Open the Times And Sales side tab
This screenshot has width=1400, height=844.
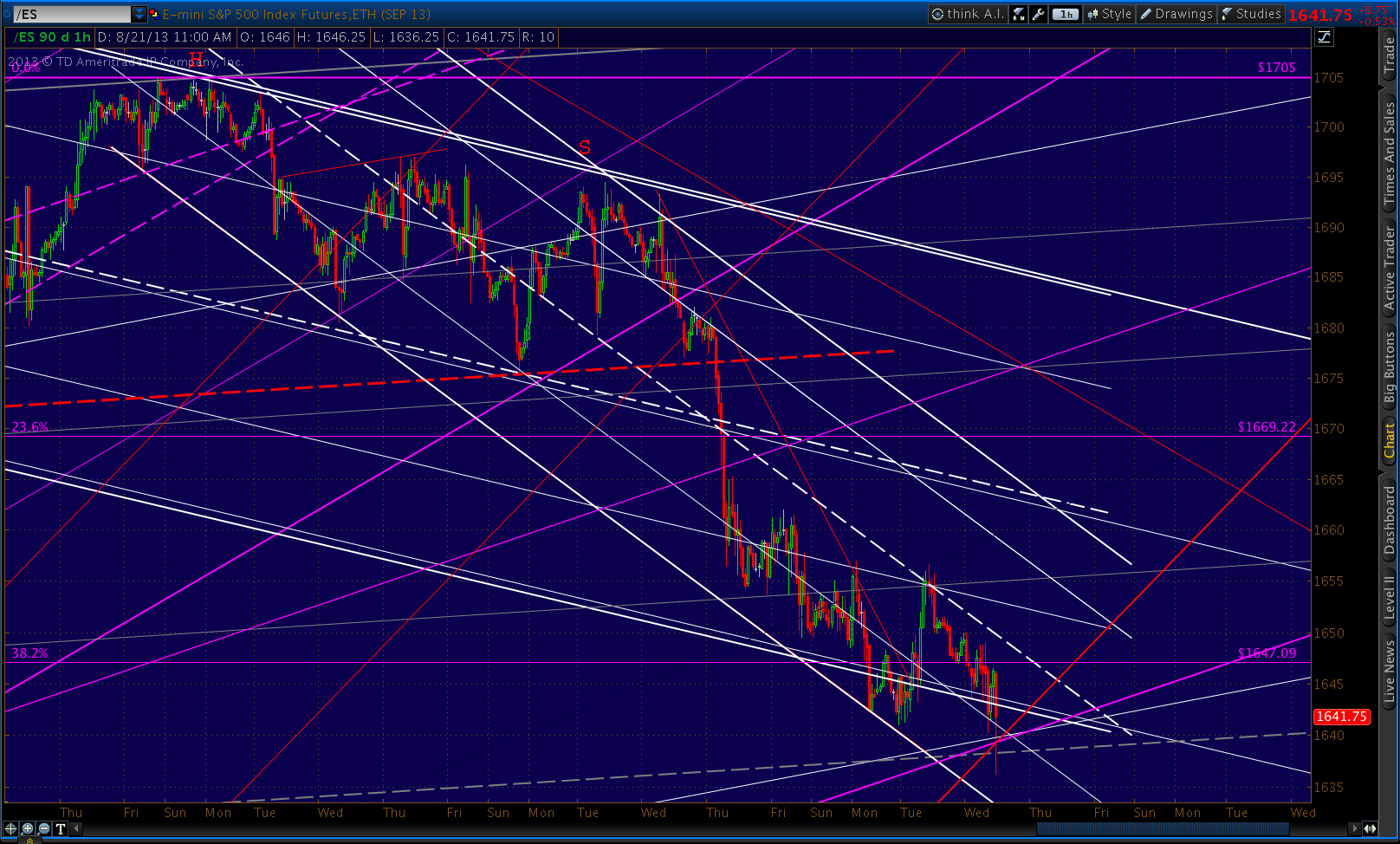coord(1389,153)
